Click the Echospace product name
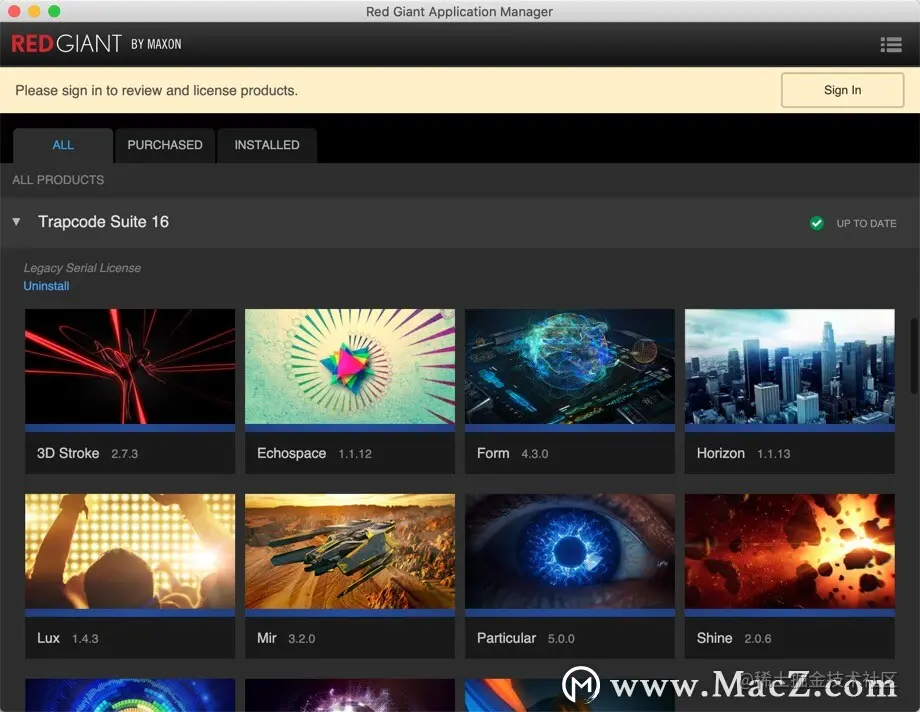Viewport: 920px width, 712px height. [292, 453]
